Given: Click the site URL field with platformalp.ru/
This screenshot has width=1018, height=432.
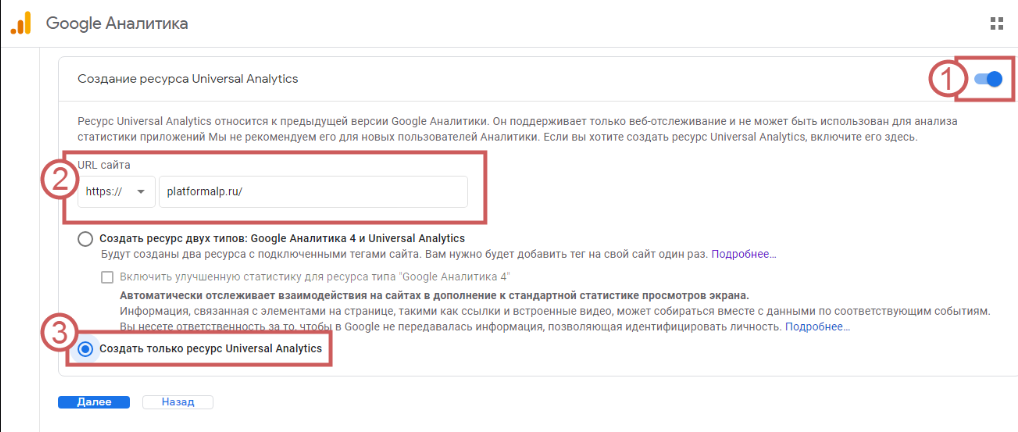Looking at the screenshot, I should pyautogui.click(x=312, y=192).
